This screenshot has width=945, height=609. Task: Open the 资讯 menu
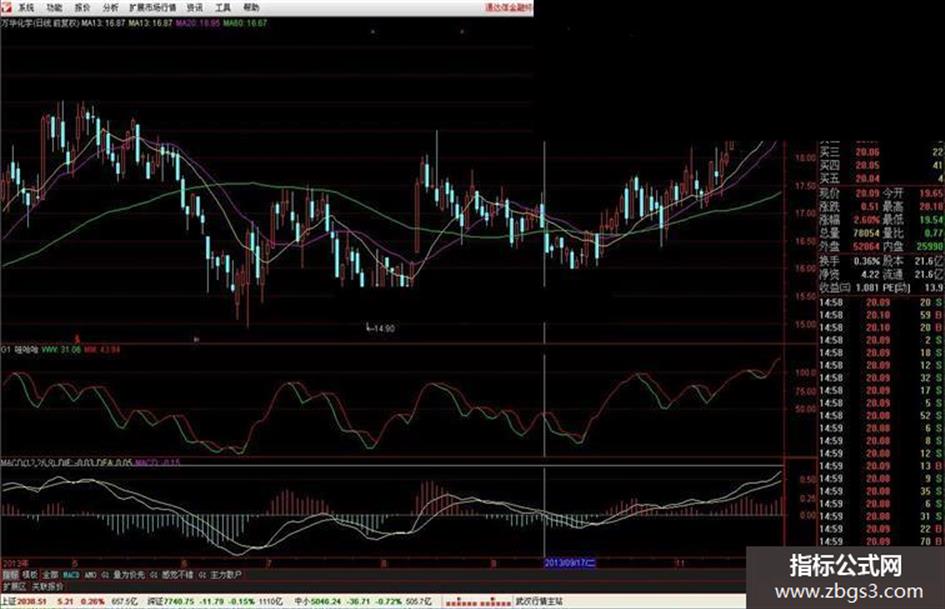195,8
